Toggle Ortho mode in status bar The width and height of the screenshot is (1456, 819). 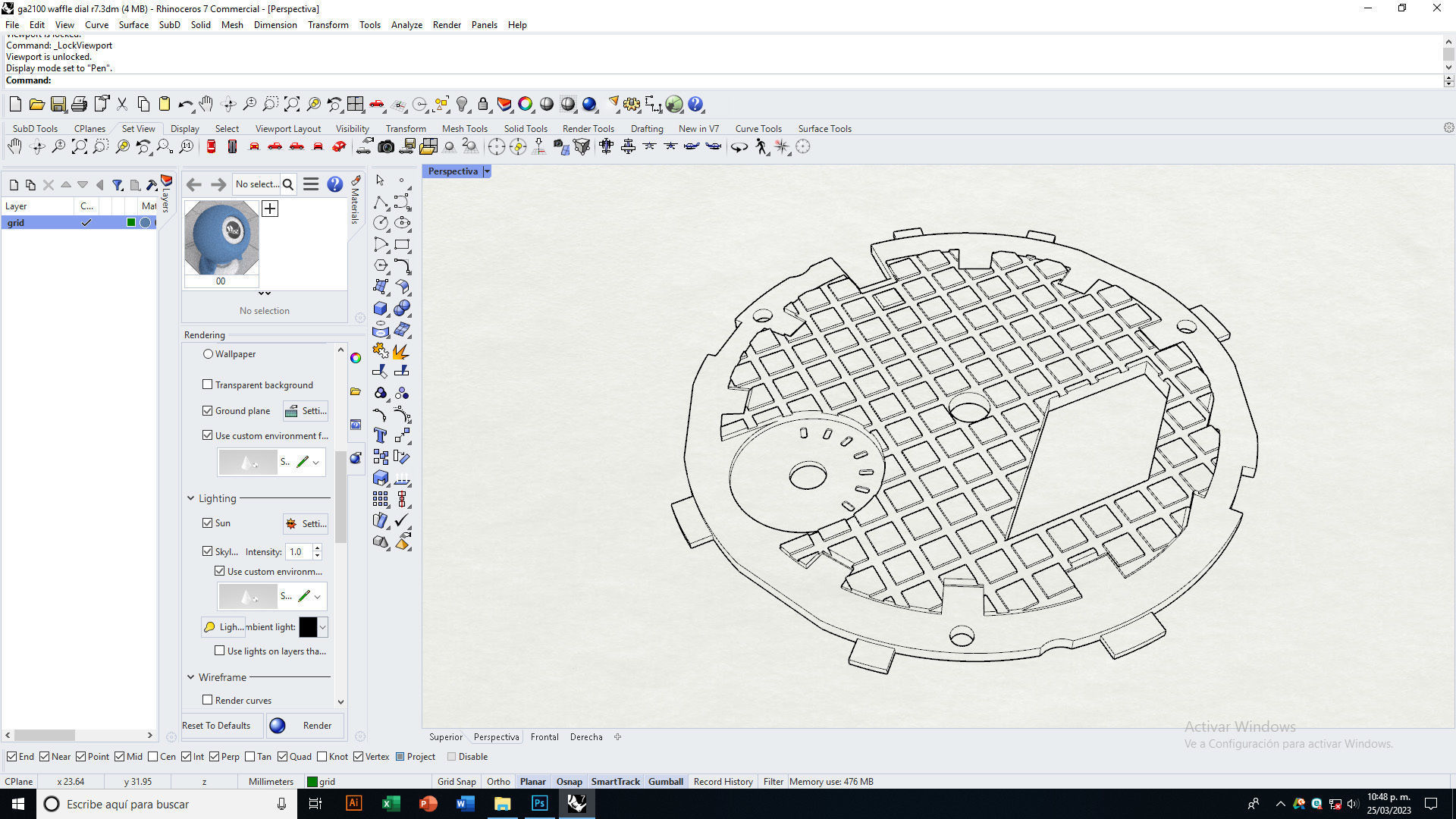pos(498,781)
